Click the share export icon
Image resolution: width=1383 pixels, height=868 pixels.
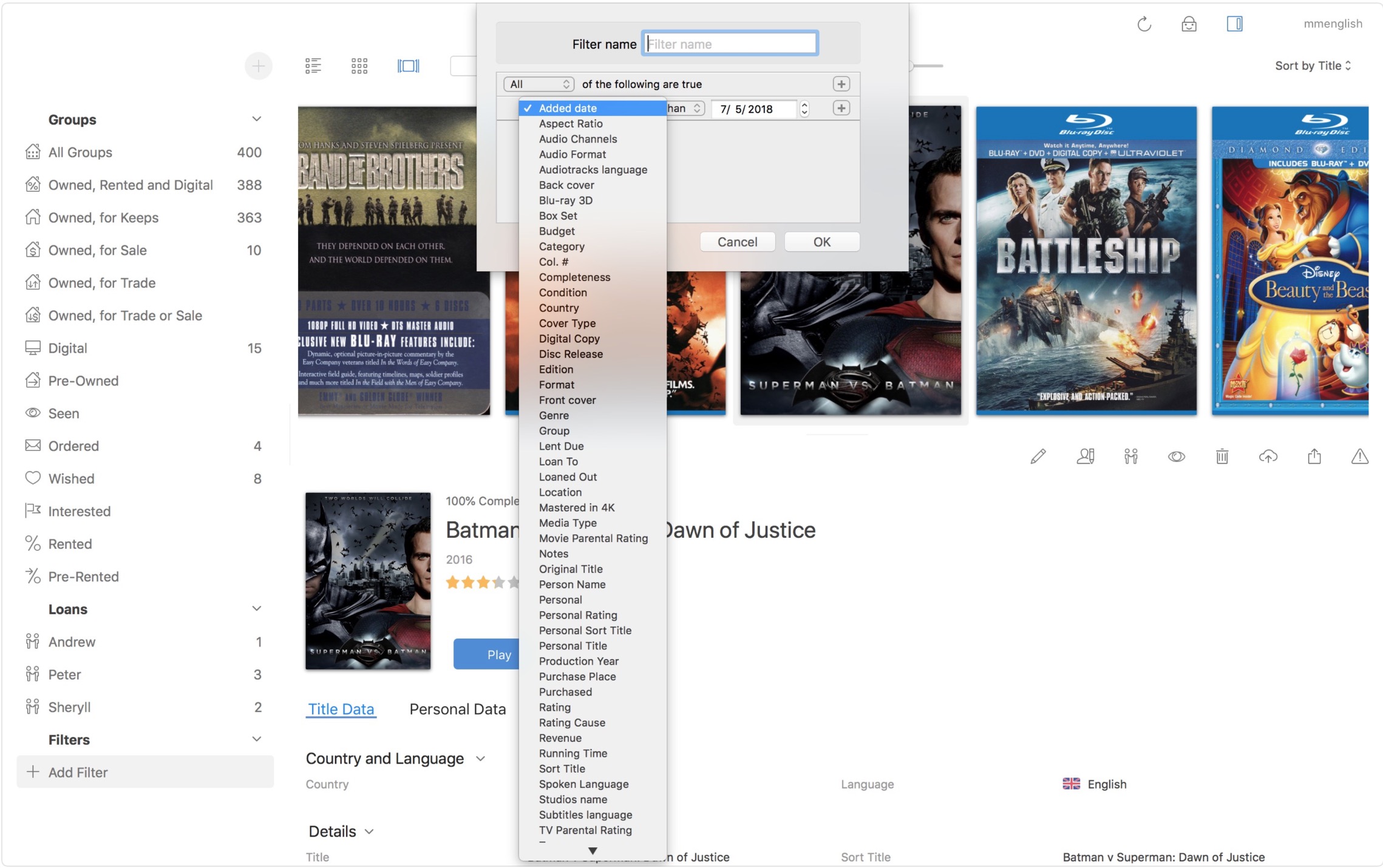pos(1314,456)
